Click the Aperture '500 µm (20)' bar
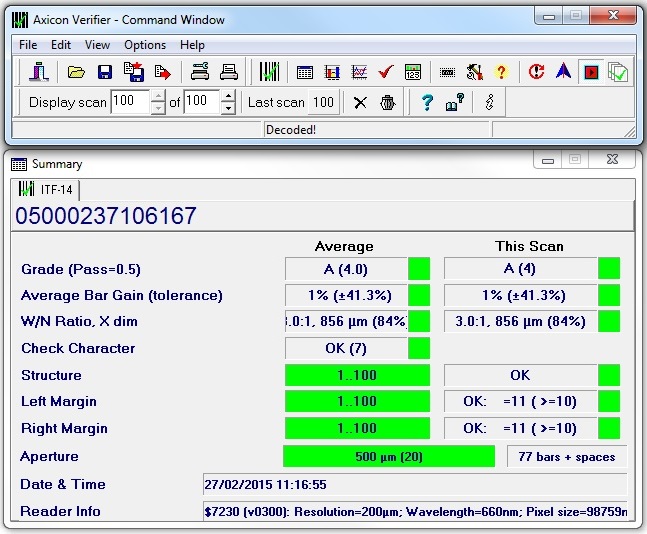The width and height of the screenshot is (647, 534). click(389, 456)
